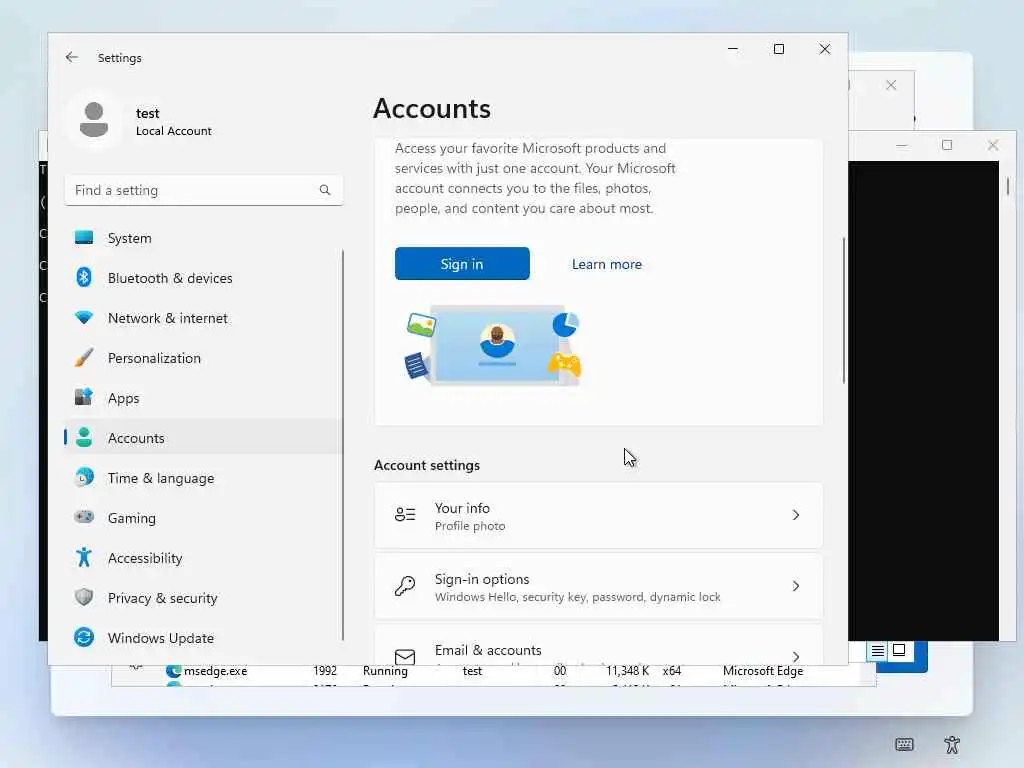Open the Gaming category label
This screenshot has height=768, width=1024.
[132, 518]
